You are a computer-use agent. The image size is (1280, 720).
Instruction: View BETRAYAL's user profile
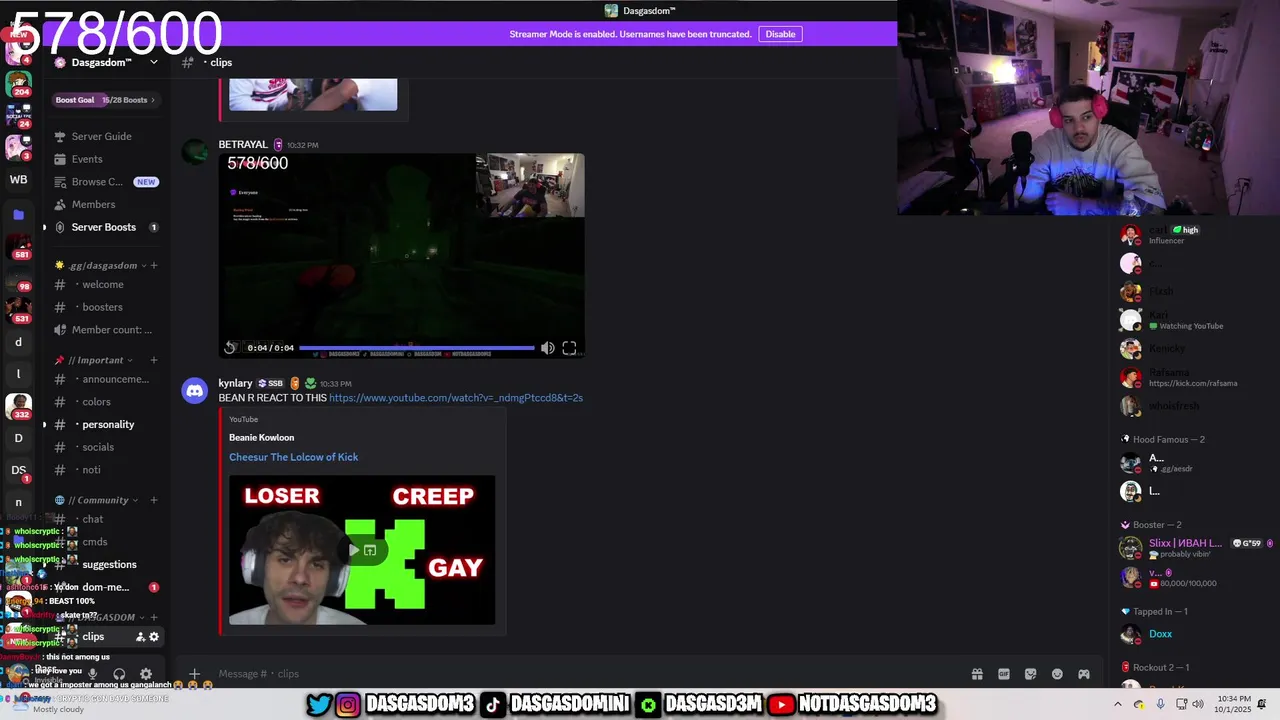pyautogui.click(x=243, y=145)
